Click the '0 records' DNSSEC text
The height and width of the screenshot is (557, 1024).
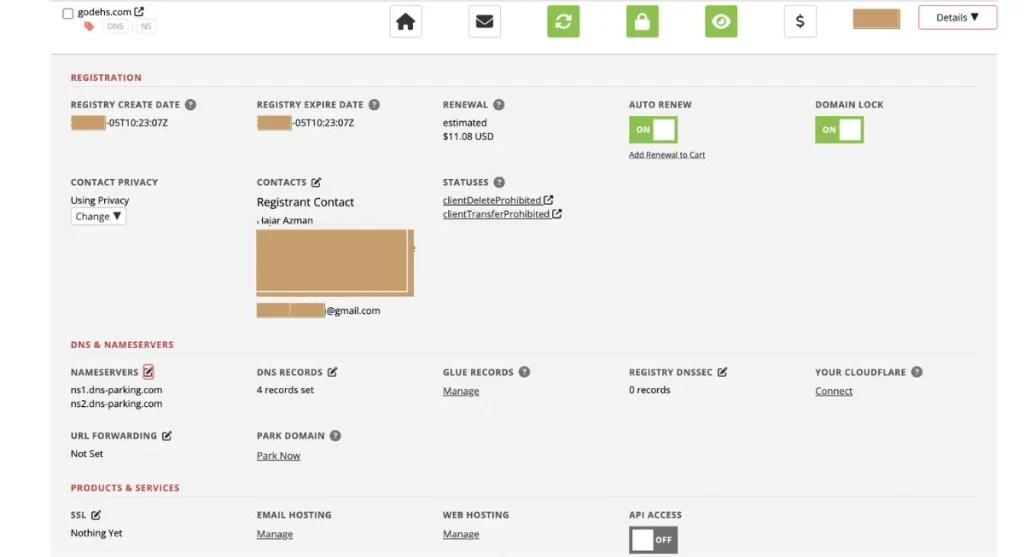649,390
